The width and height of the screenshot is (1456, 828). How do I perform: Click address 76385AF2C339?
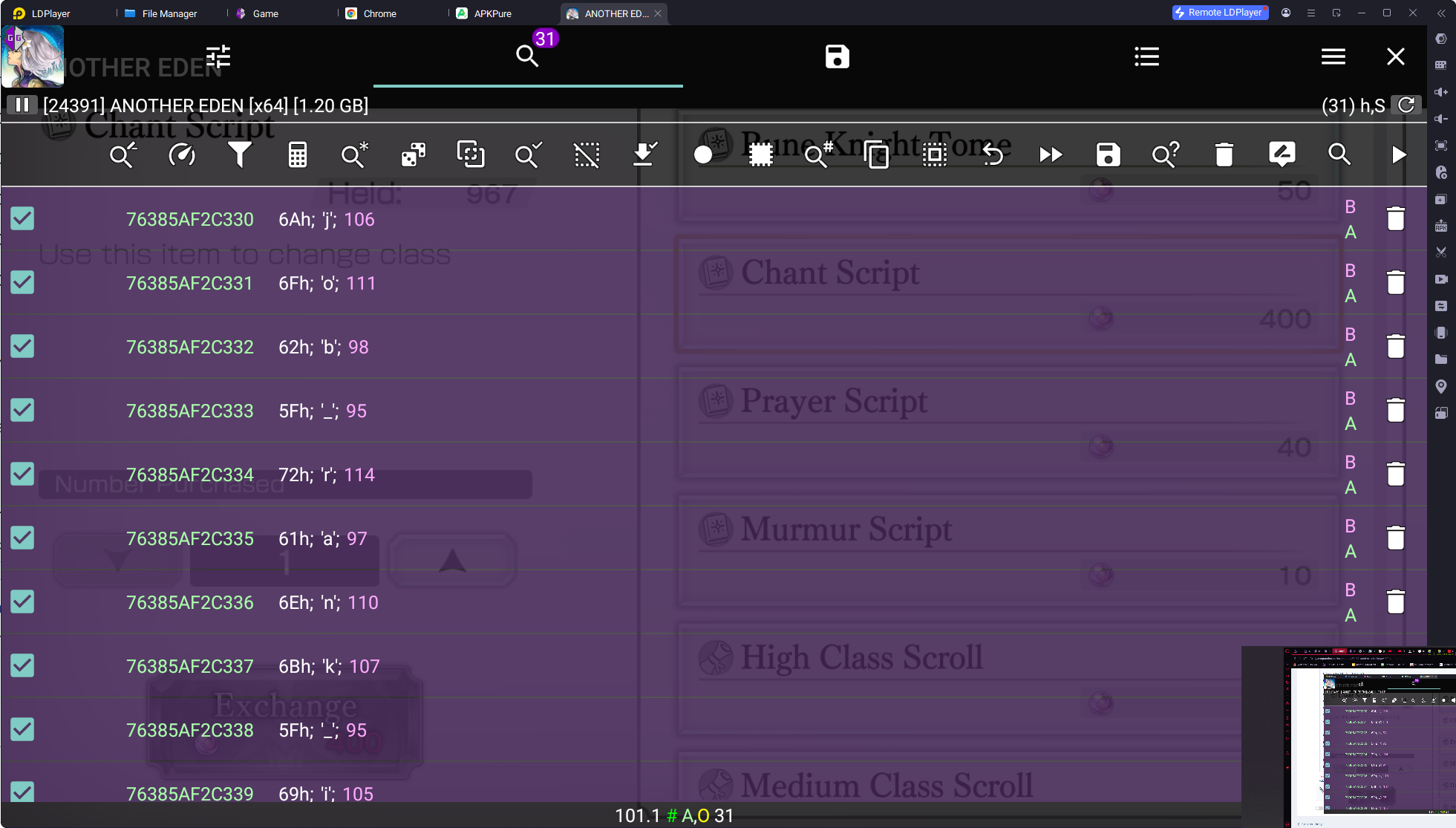point(190,794)
